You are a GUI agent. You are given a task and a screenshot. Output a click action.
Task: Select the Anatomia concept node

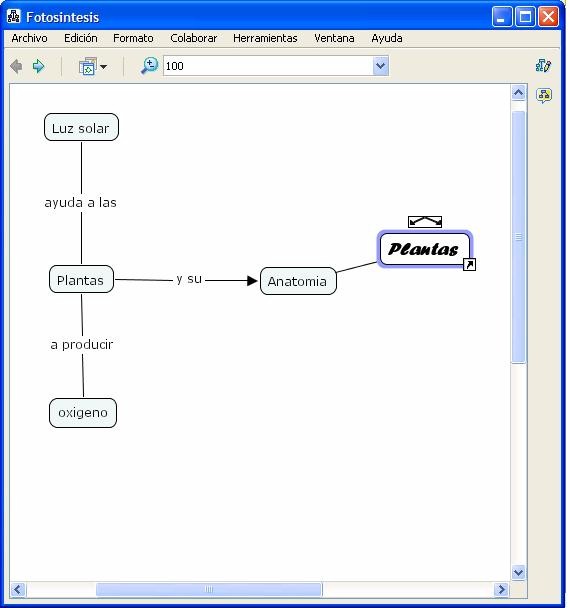point(298,281)
